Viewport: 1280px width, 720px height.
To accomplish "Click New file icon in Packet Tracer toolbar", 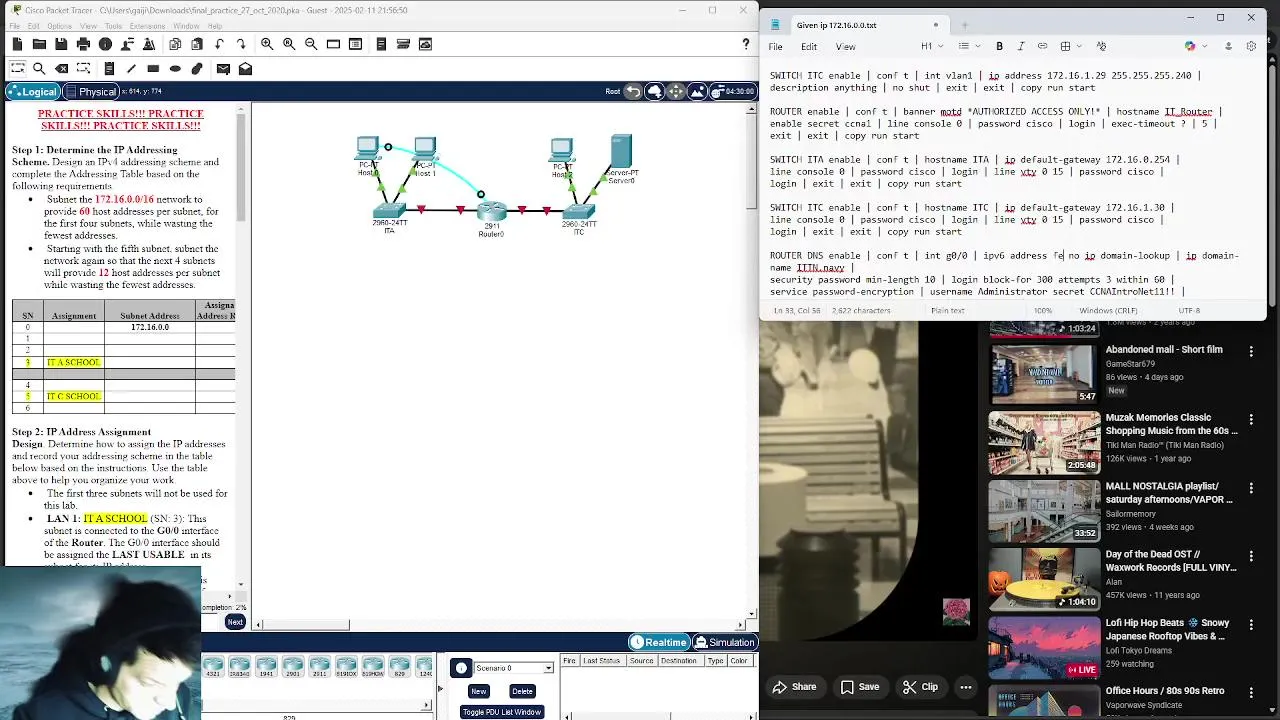I will [17, 44].
